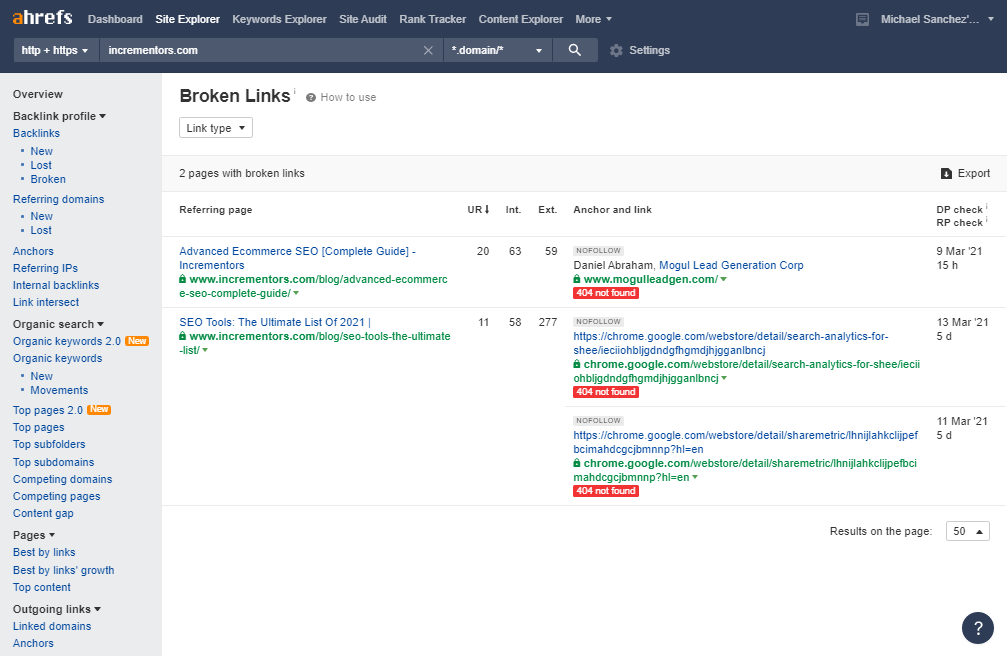Open Rank Tracker

tap(433, 19)
